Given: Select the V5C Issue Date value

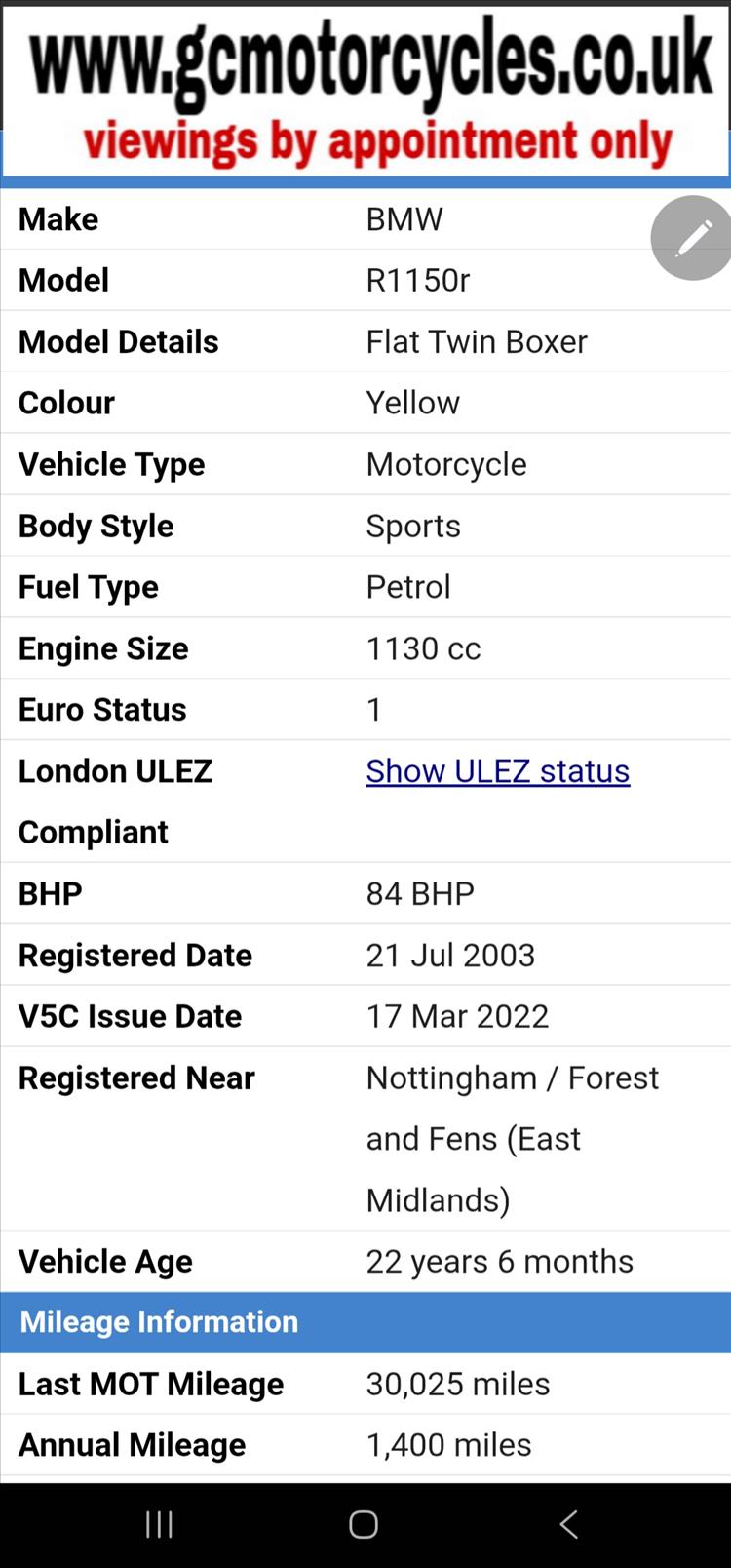Looking at the screenshot, I should [457, 1017].
